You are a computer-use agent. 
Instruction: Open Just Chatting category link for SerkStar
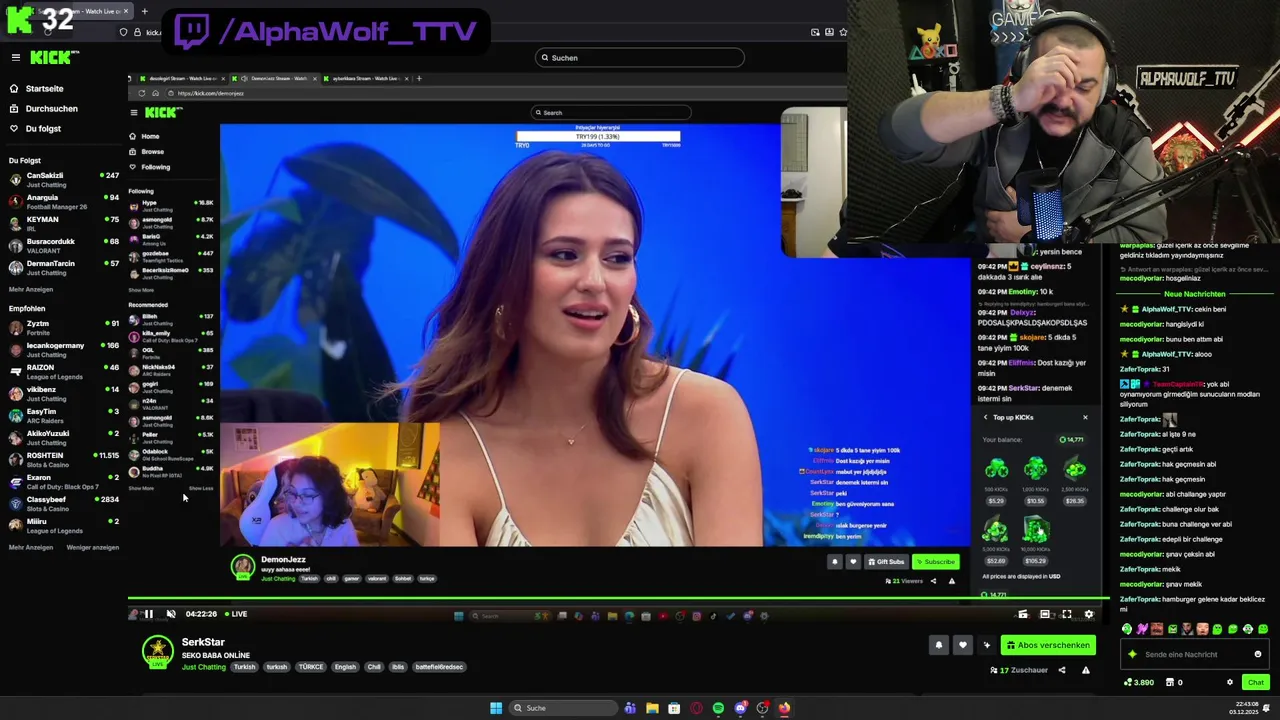(x=204, y=667)
